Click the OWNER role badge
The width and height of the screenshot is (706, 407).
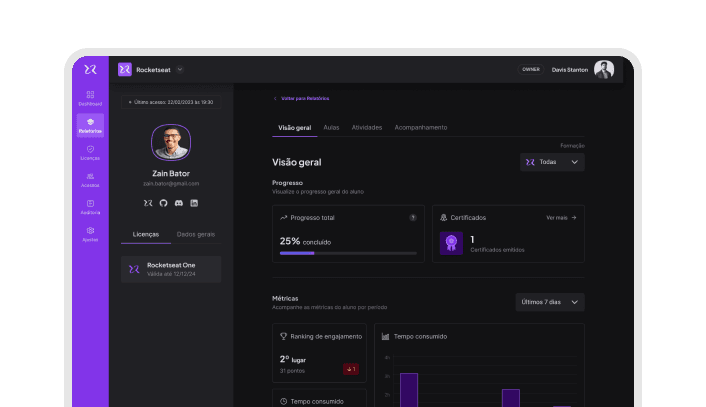coord(531,69)
